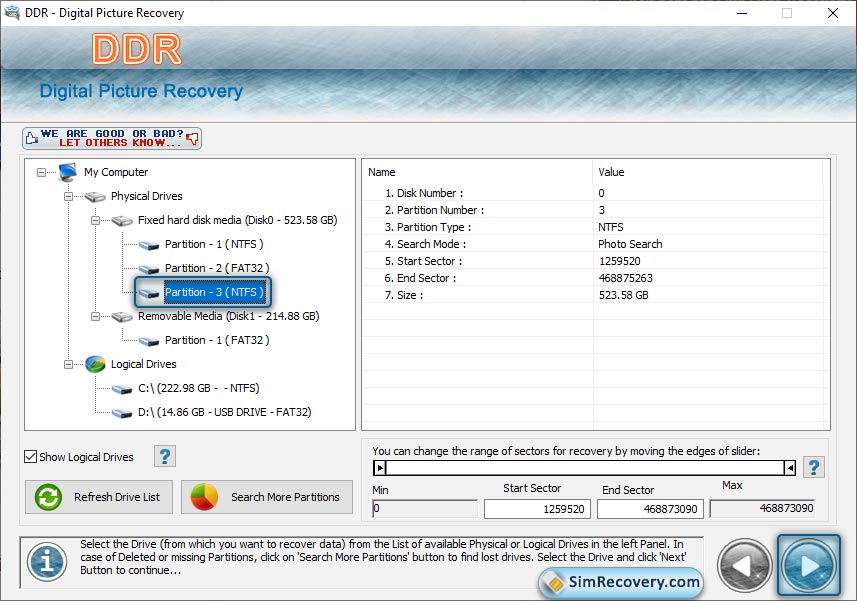Click the middle of the sector range slider
This screenshot has width=857, height=601.
click(x=585, y=468)
